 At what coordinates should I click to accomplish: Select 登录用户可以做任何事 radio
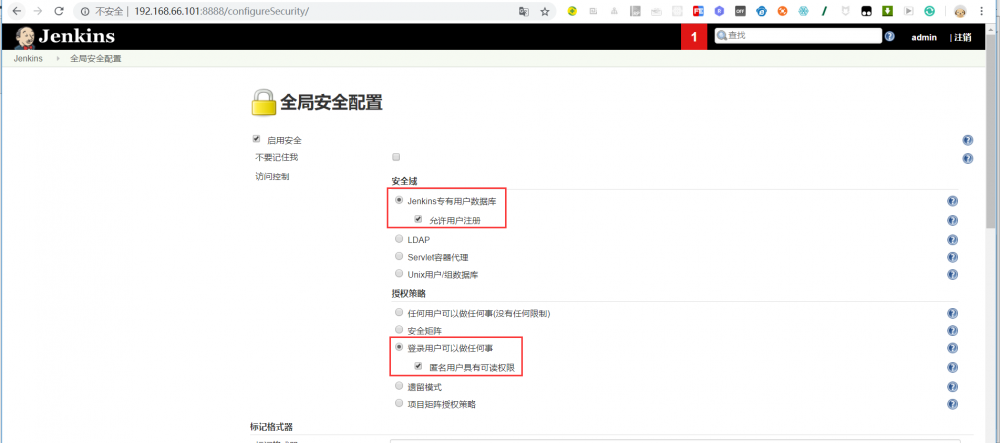coord(399,347)
